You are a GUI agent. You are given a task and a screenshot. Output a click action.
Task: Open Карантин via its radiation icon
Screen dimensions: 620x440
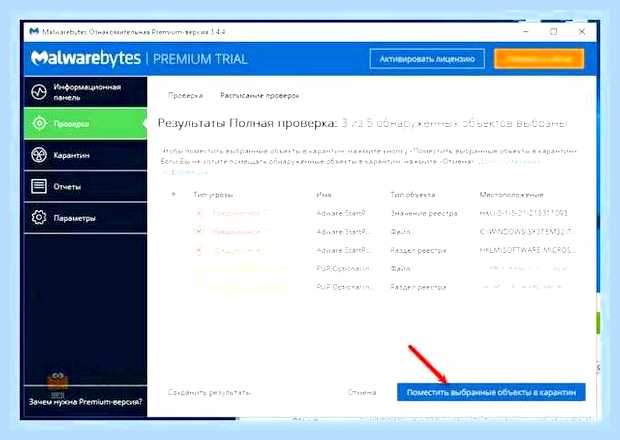pos(39,155)
